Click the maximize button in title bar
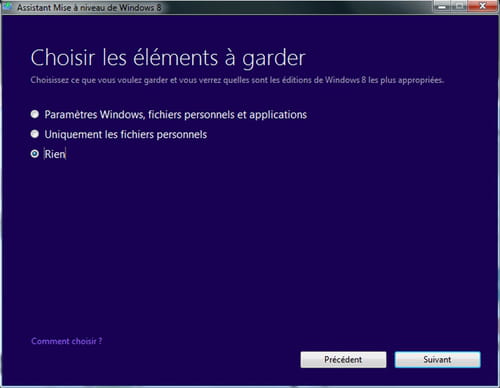The image size is (500, 388). 460,6
